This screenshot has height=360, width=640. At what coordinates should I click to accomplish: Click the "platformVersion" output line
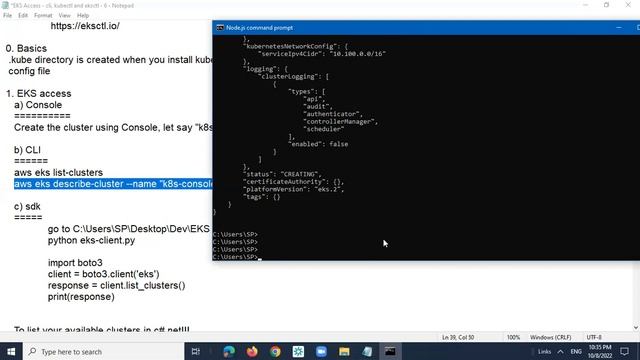[x=293, y=189]
